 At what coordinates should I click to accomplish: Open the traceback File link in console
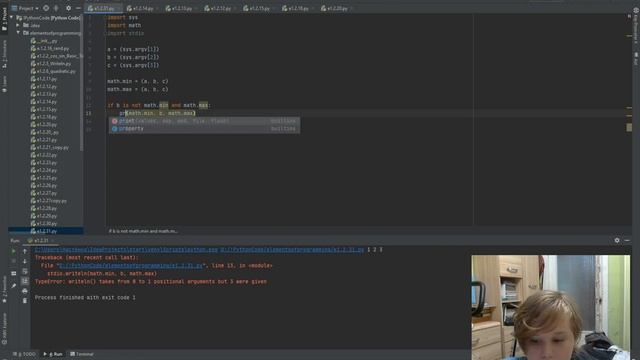tap(131, 266)
